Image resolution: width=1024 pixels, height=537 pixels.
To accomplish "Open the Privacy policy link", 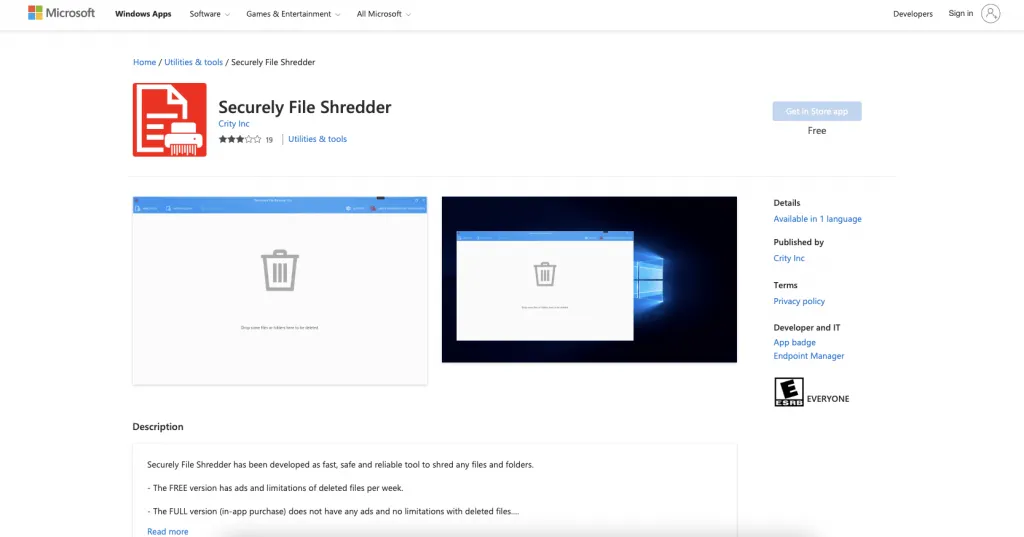I will point(799,301).
